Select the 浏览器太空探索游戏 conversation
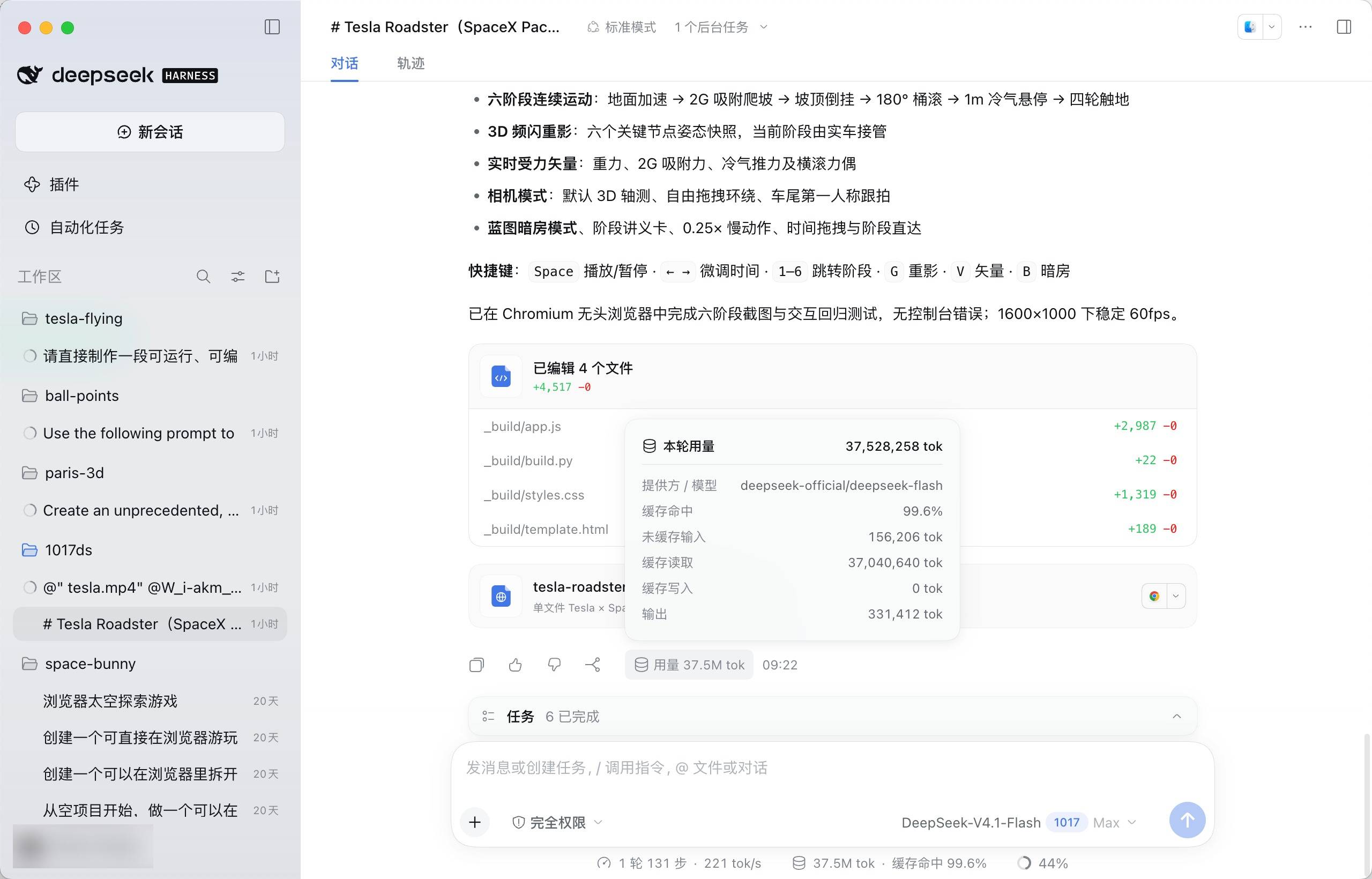 (150, 701)
